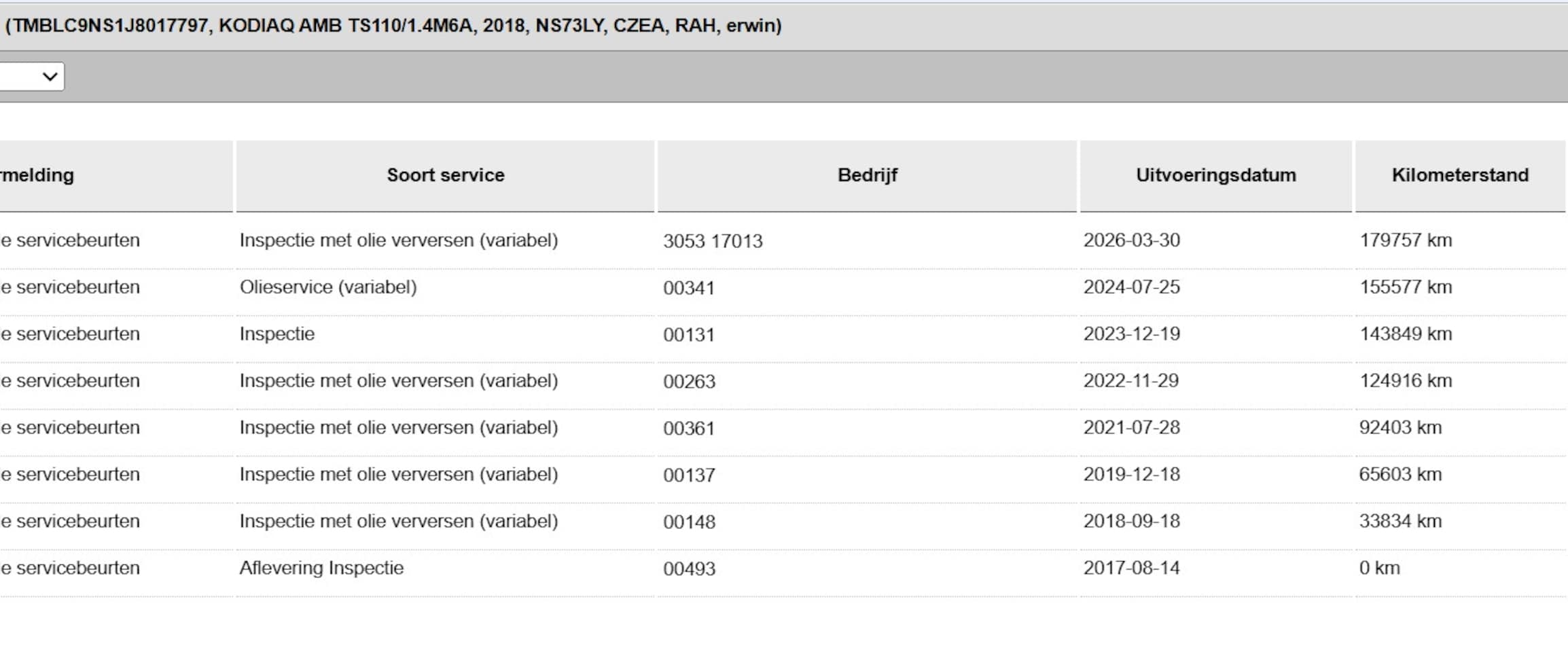
Task: Select the 2026-03-30 service row
Action: (783, 240)
